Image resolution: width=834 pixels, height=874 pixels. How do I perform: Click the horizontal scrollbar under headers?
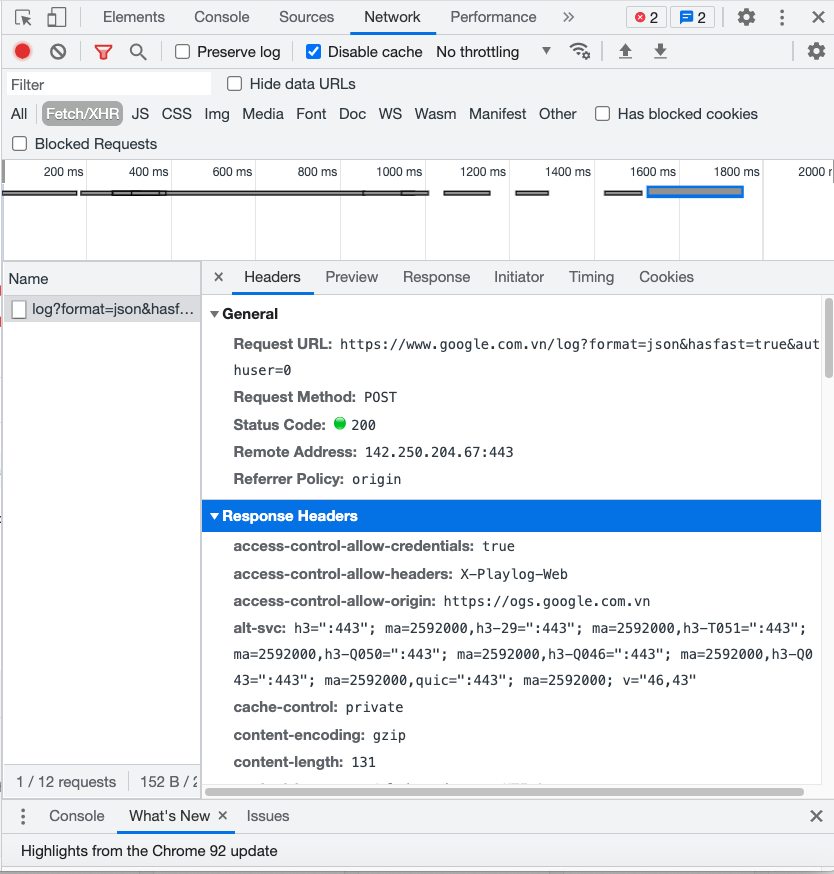point(504,792)
